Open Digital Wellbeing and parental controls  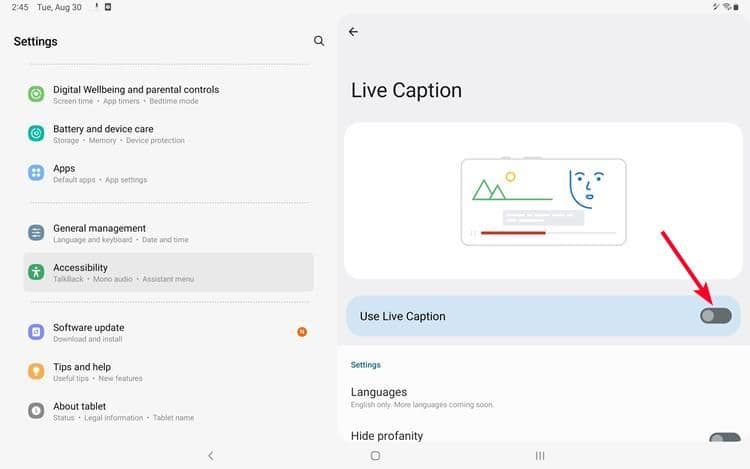(136, 94)
